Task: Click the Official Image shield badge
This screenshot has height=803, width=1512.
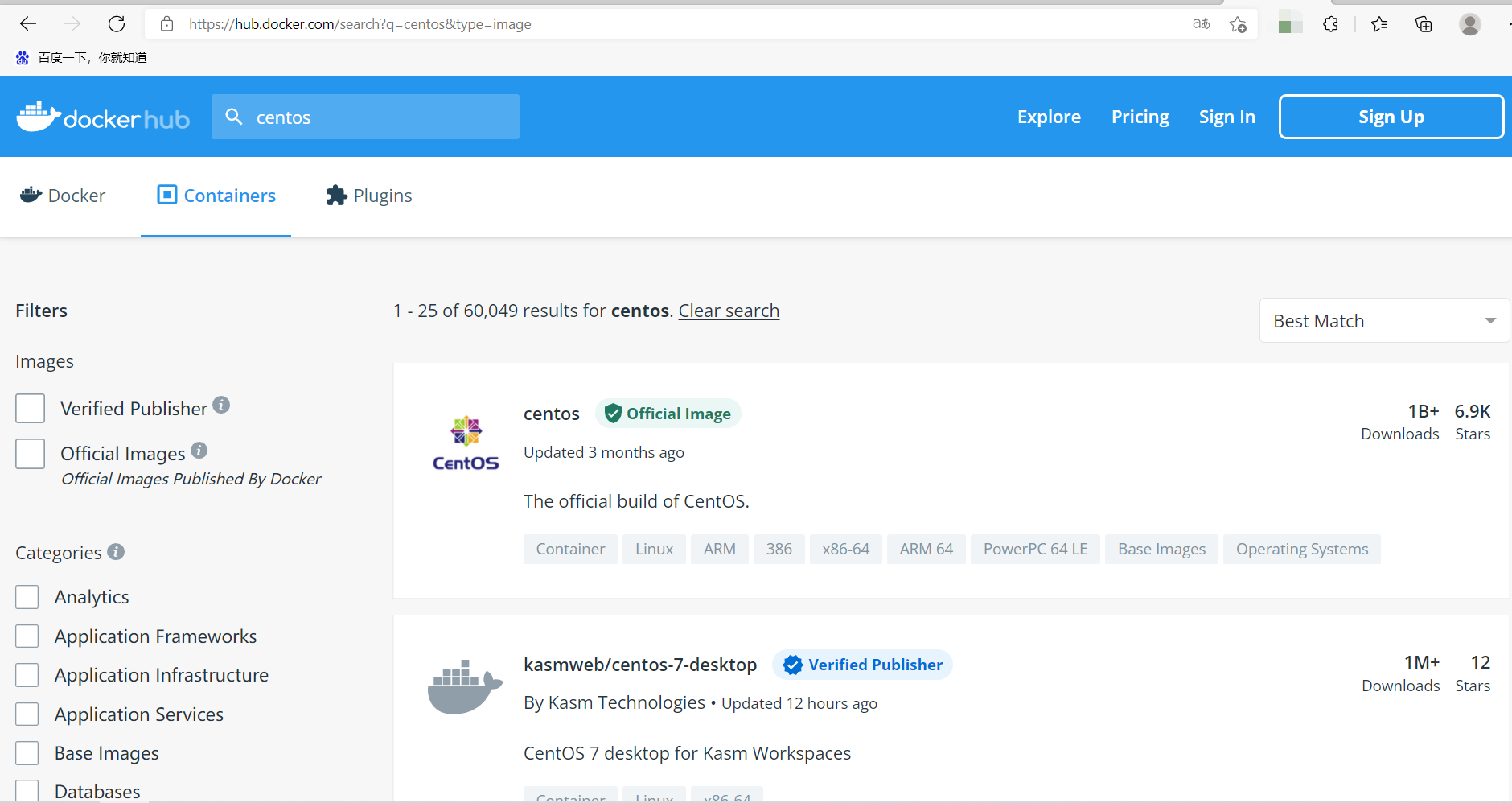Action: (x=668, y=414)
